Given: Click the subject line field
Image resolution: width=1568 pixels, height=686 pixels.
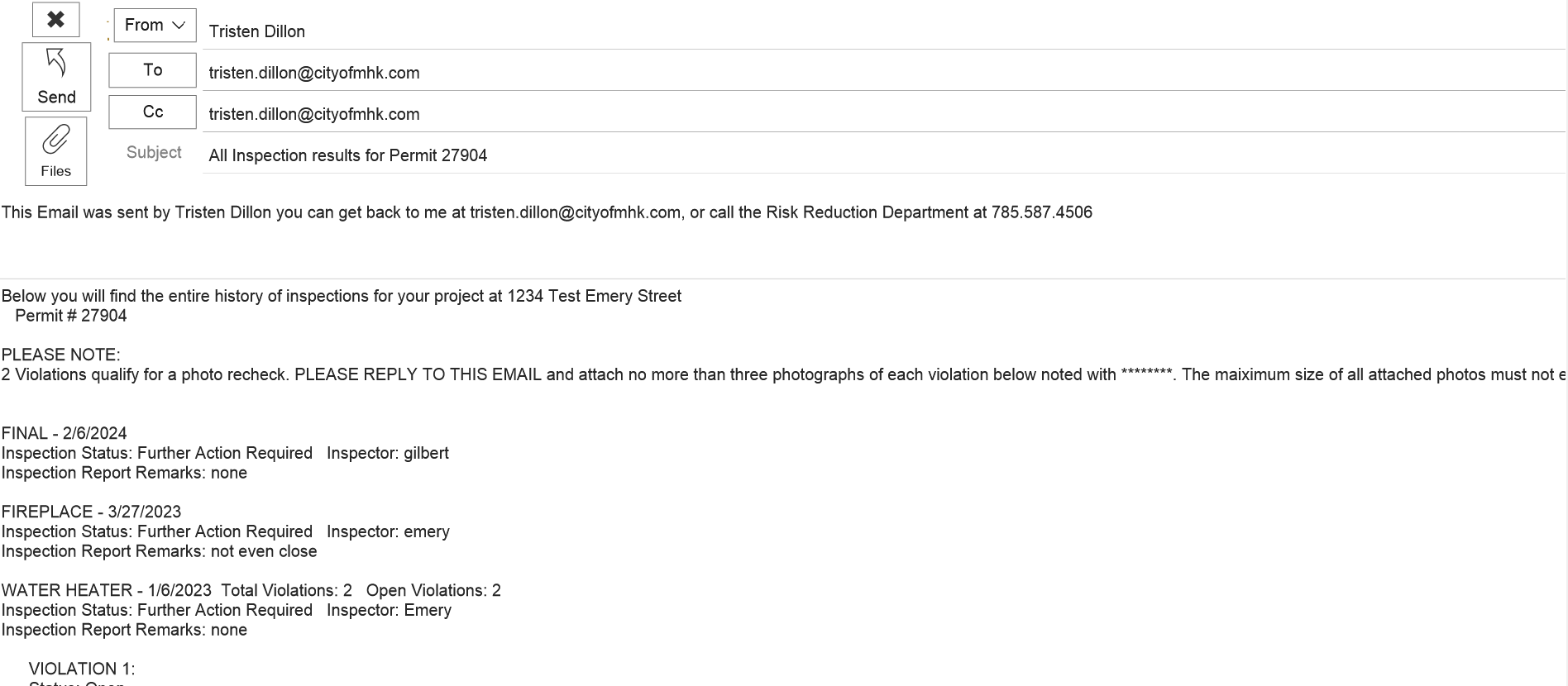Looking at the screenshot, I should click(883, 155).
